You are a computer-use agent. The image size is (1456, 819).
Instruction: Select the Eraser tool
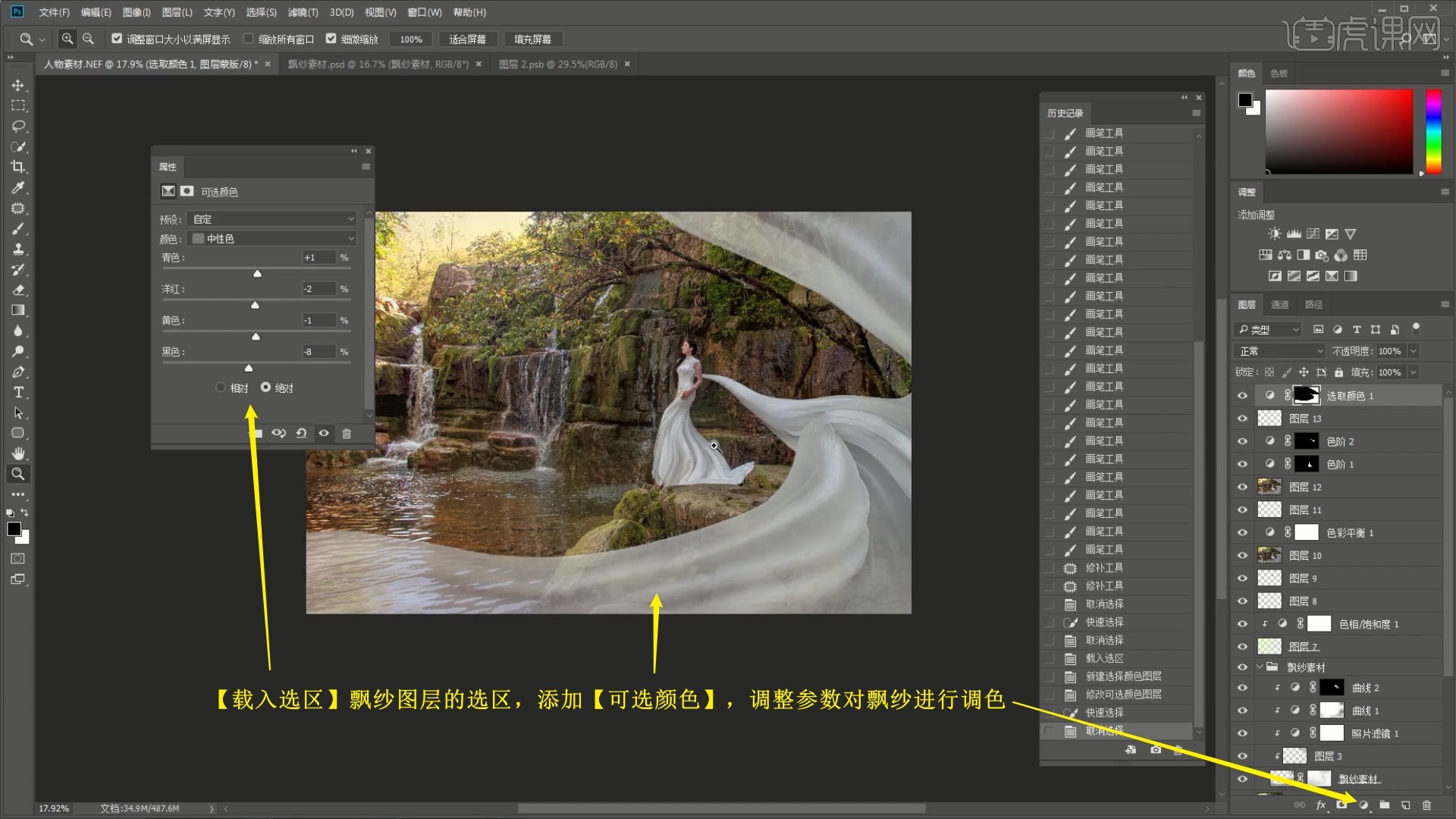[18, 290]
